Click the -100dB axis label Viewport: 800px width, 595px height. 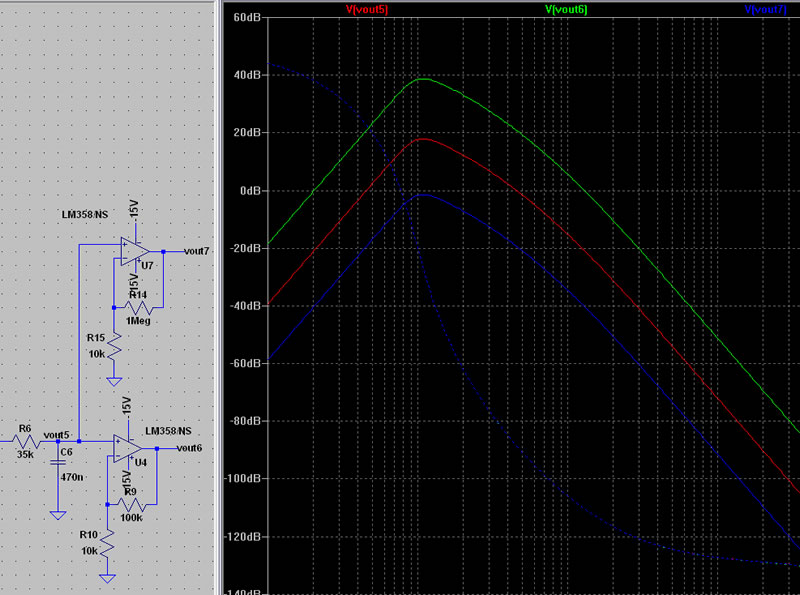(243, 479)
